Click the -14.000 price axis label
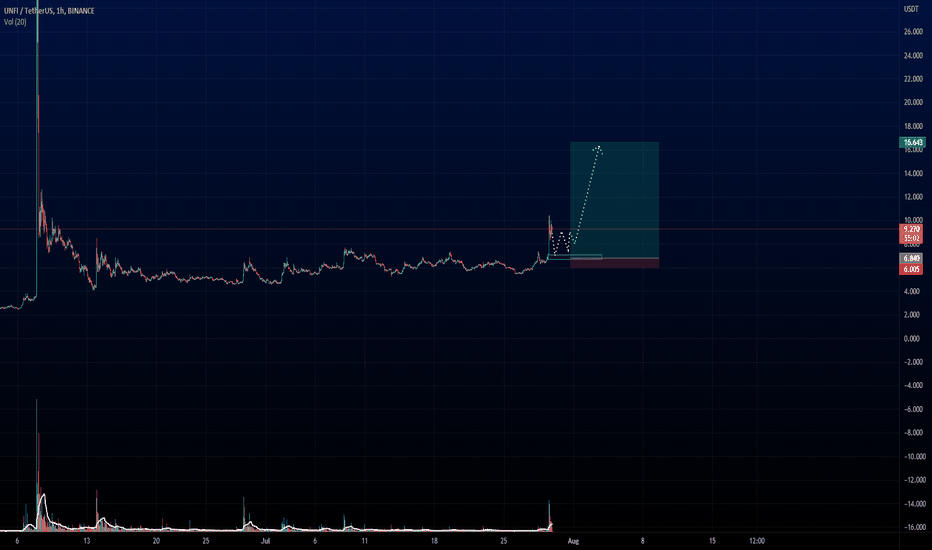932x550 pixels. pyautogui.click(x=914, y=504)
